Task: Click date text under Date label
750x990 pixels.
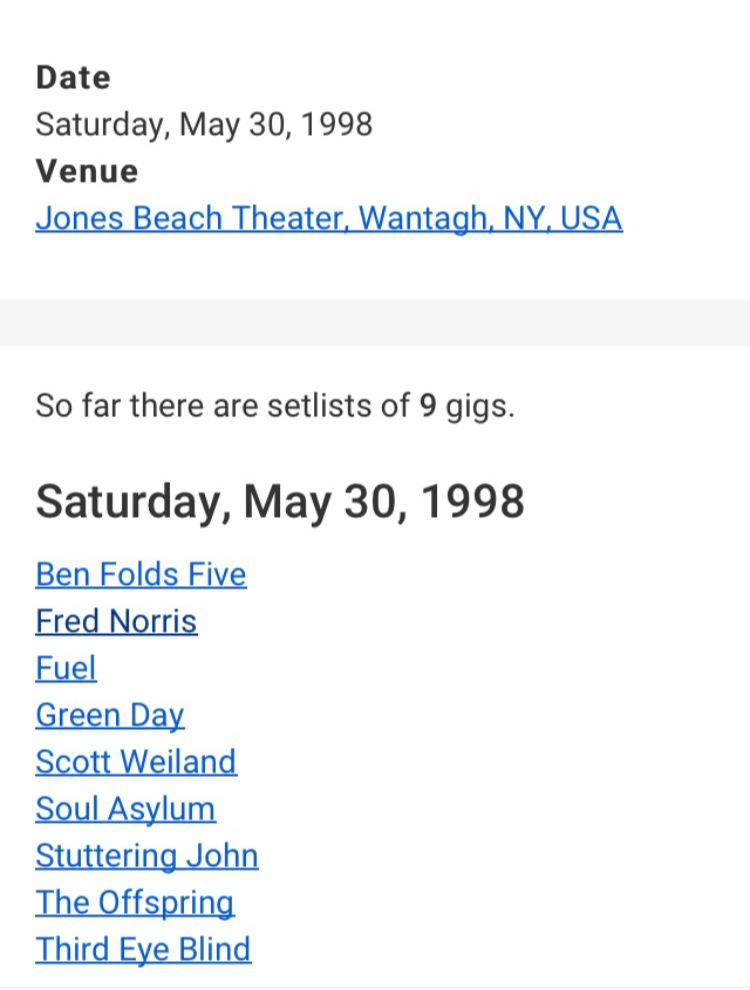Action: 204,125
